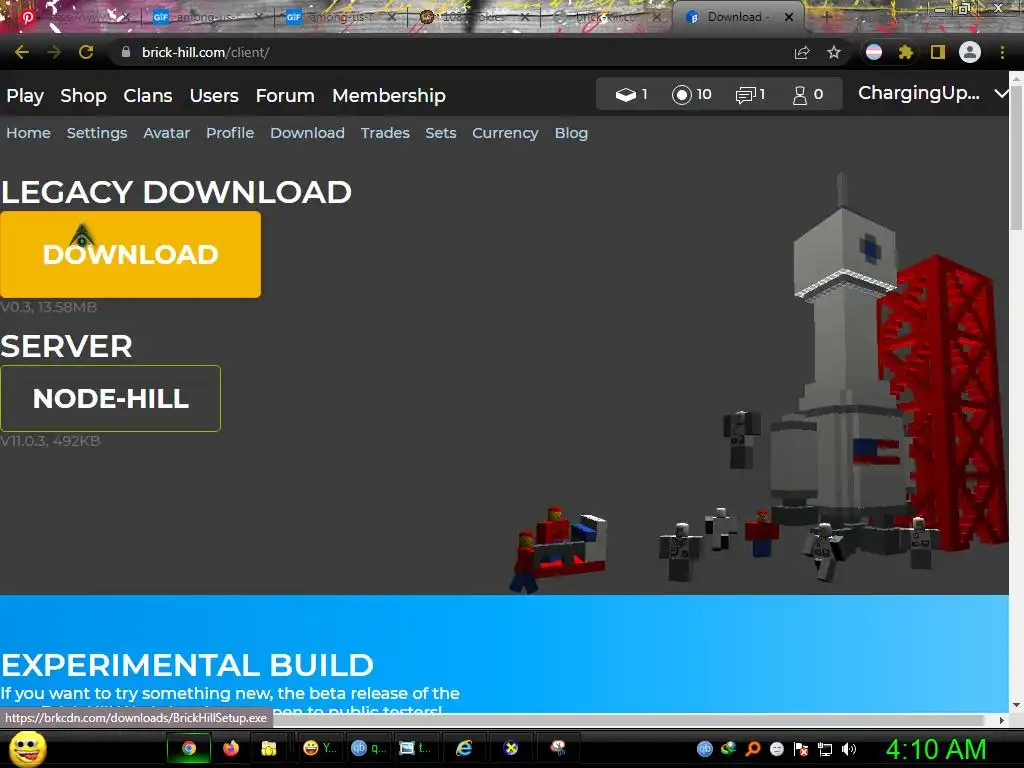Share this page using the share icon

(802, 52)
